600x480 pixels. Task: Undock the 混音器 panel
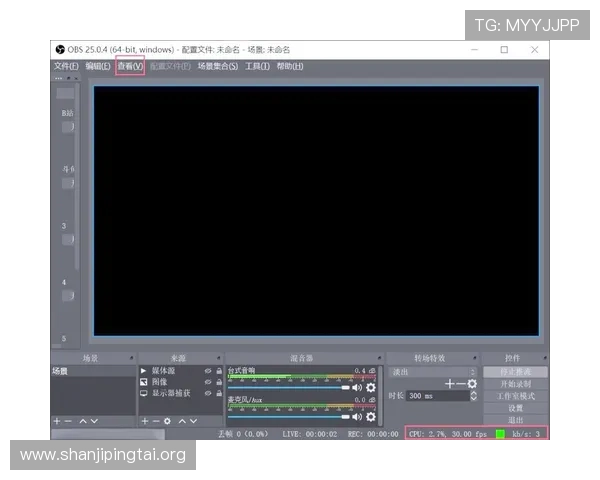tap(379, 358)
